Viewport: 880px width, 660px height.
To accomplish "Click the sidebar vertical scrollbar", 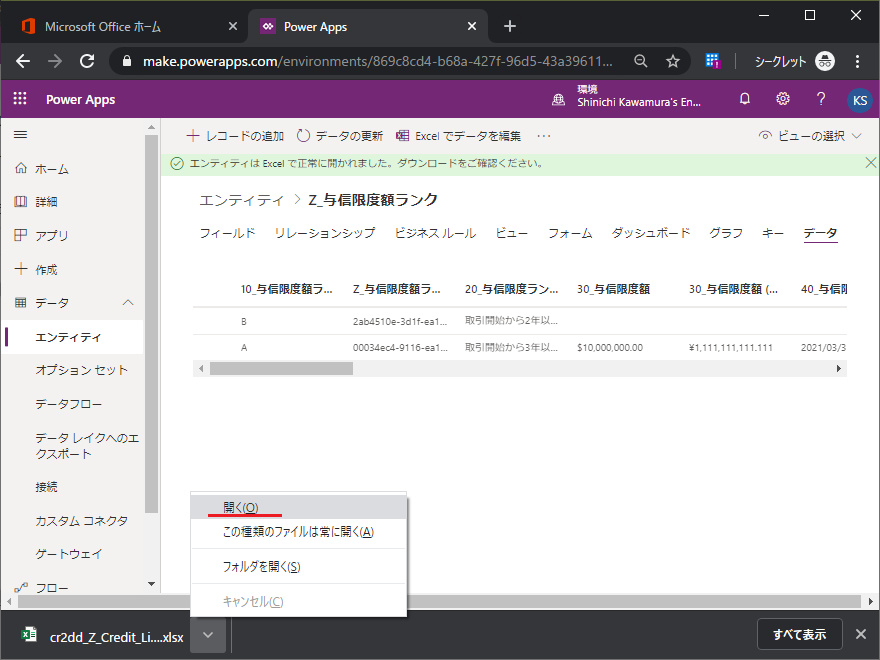I will [x=151, y=323].
